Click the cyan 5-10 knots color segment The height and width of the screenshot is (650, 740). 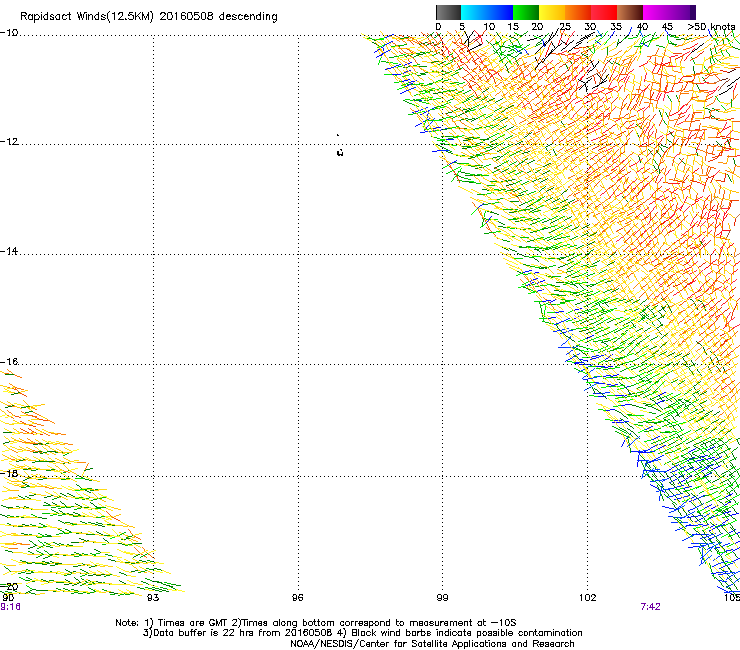coord(474,12)
